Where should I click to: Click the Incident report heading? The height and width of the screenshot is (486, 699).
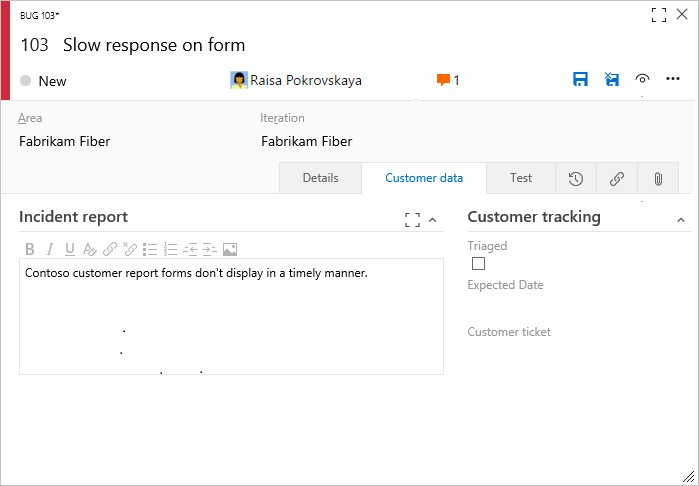pyautogui.click(x=74, y=217)
